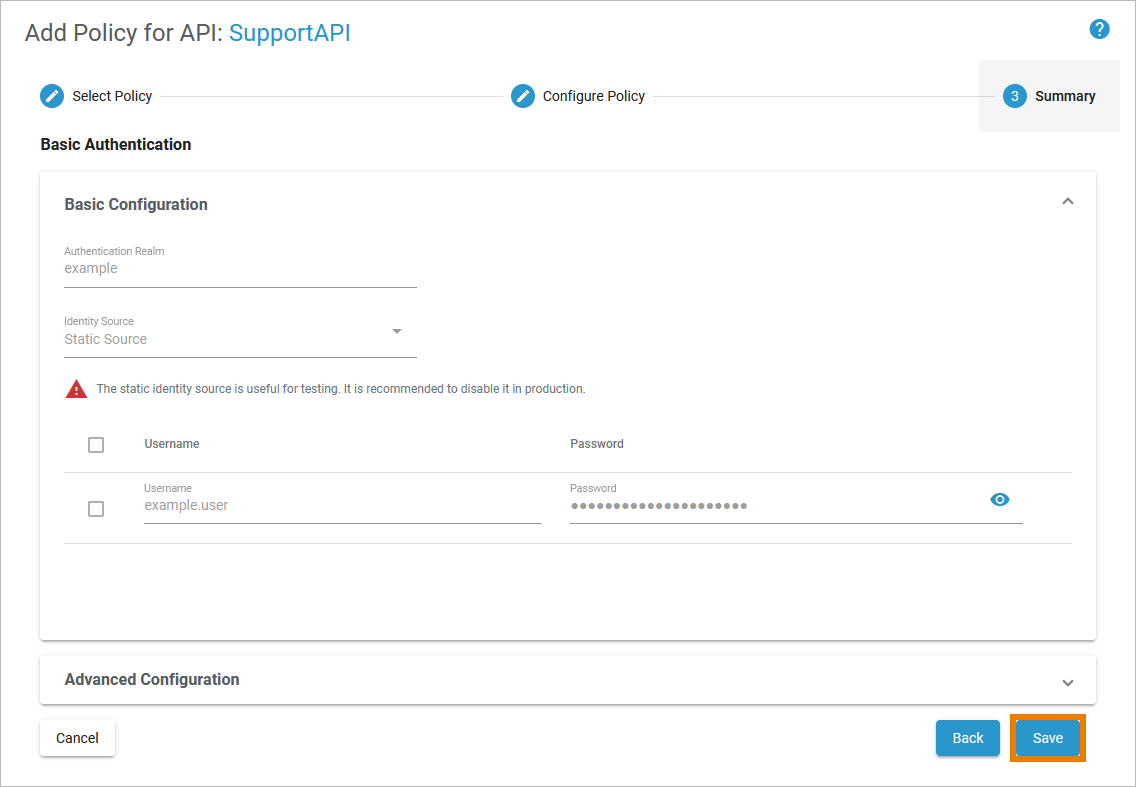The height and width of the screenshot is (787, 1136).
Task: Click the Select Policy pencil icon
Action: 52,96
